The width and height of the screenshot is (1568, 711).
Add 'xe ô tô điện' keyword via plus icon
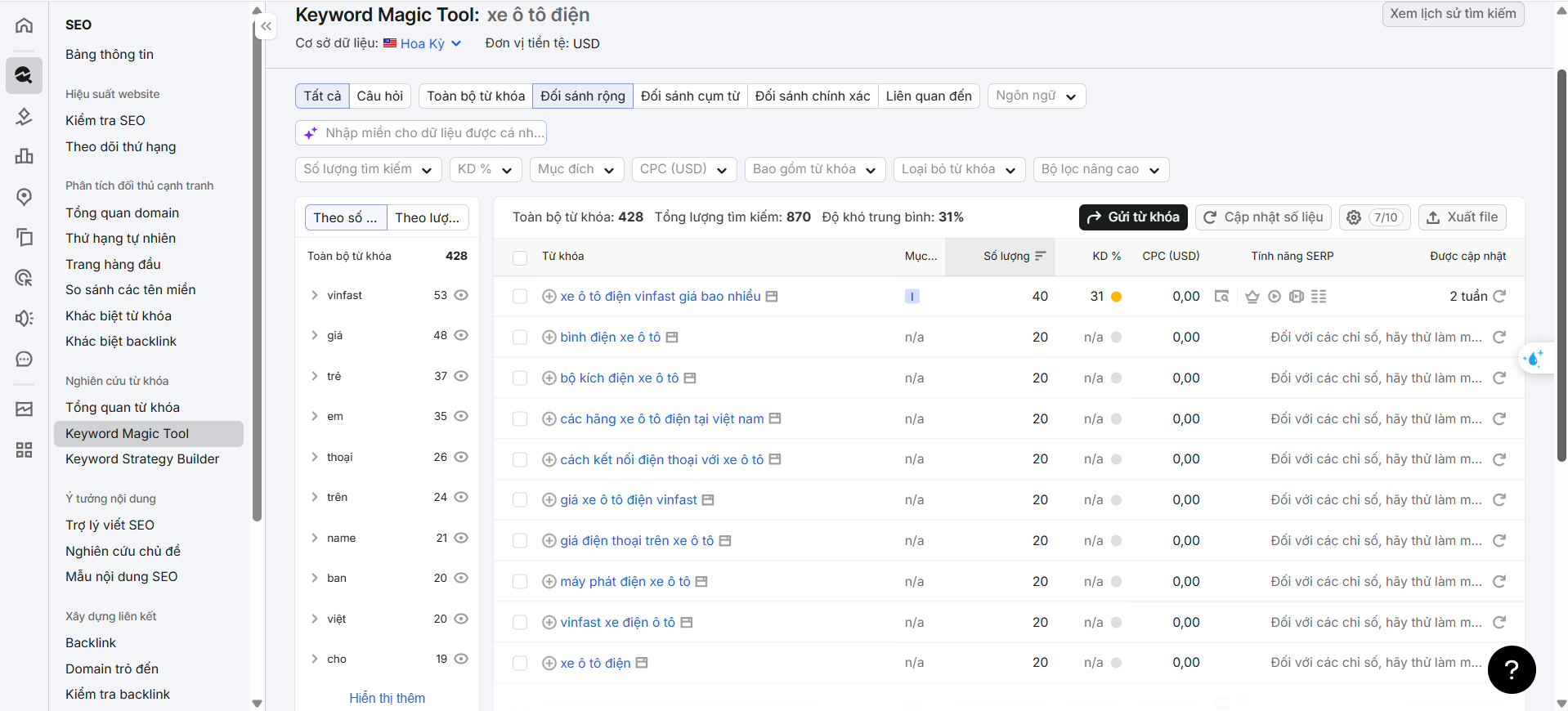click(549, 664)
